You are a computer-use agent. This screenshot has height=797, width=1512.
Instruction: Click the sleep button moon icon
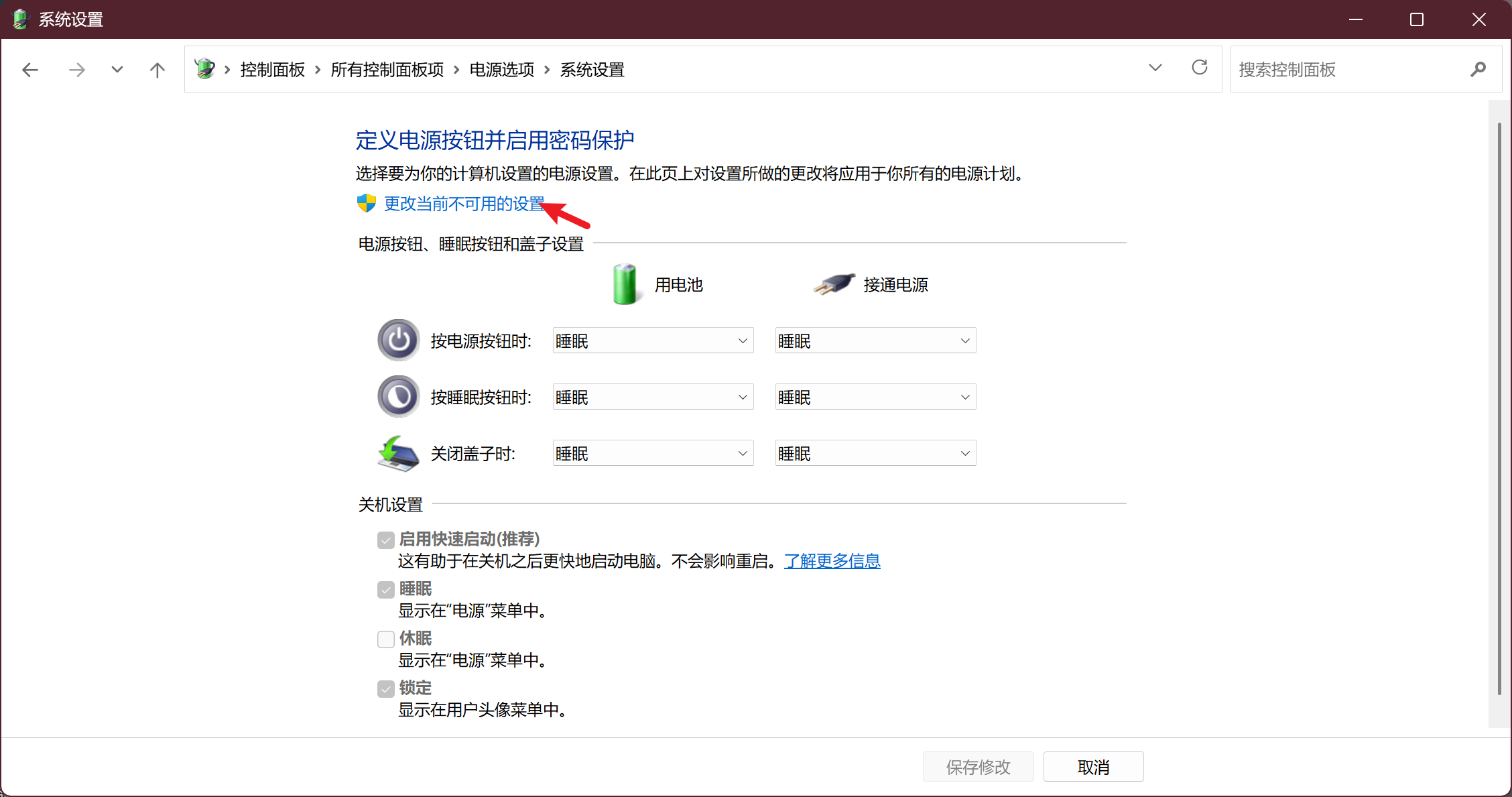398,397
